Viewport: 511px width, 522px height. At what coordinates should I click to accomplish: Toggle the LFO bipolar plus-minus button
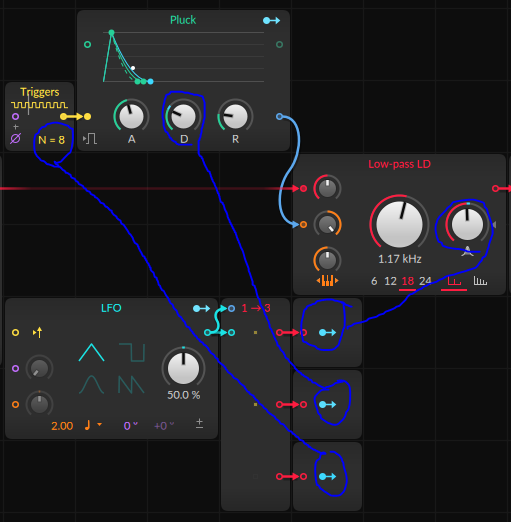(x=199, y=423)
